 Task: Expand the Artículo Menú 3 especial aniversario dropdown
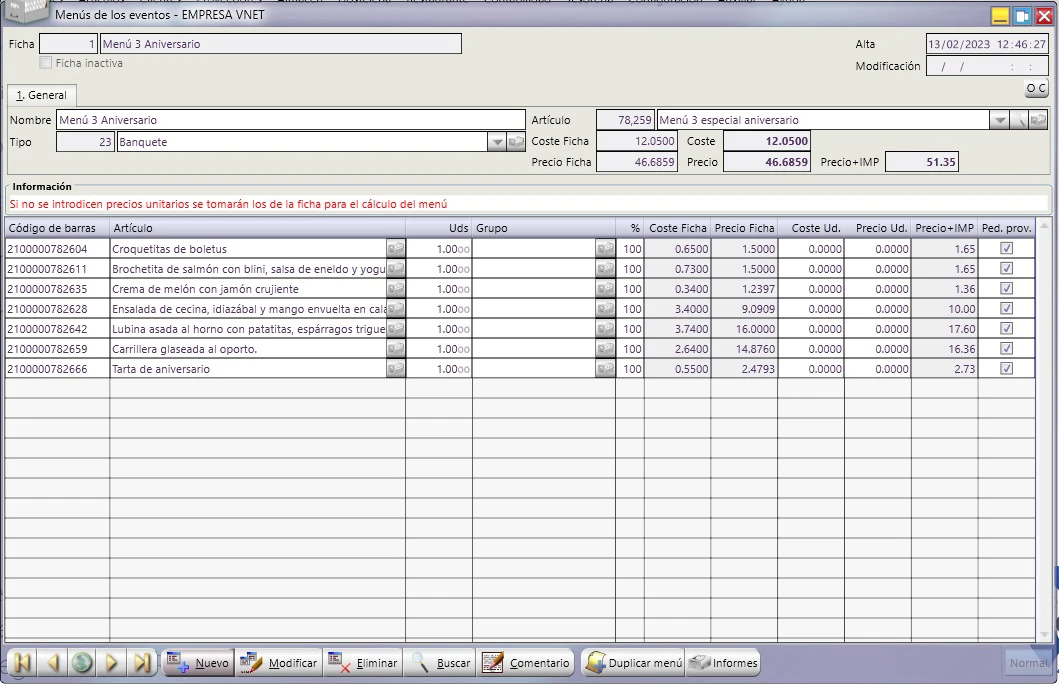(x=999, y=120)
